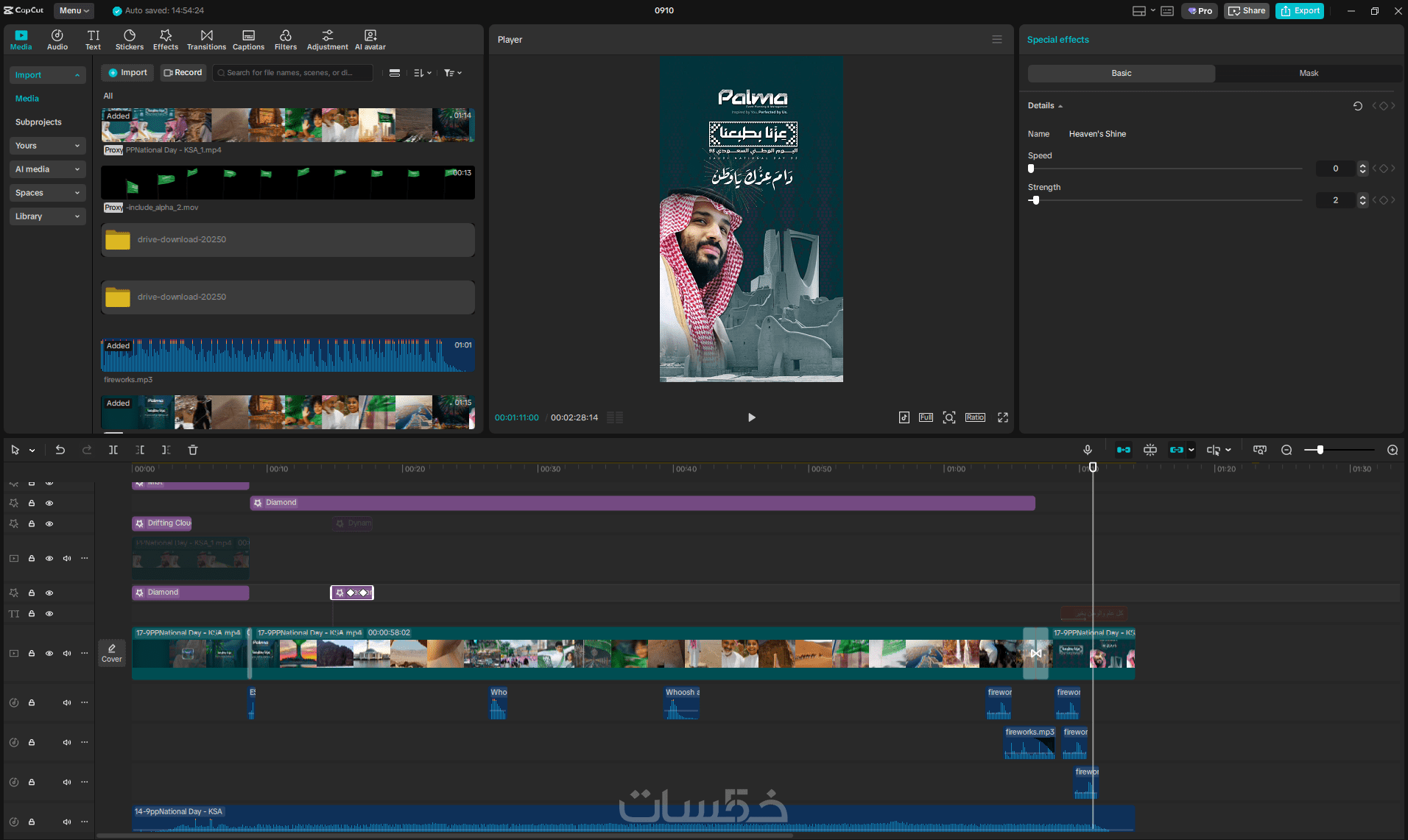This screenshot has width=1408, height=840.
Task: Click the Full quality icon in player
Action: click(x=926, y=417)
